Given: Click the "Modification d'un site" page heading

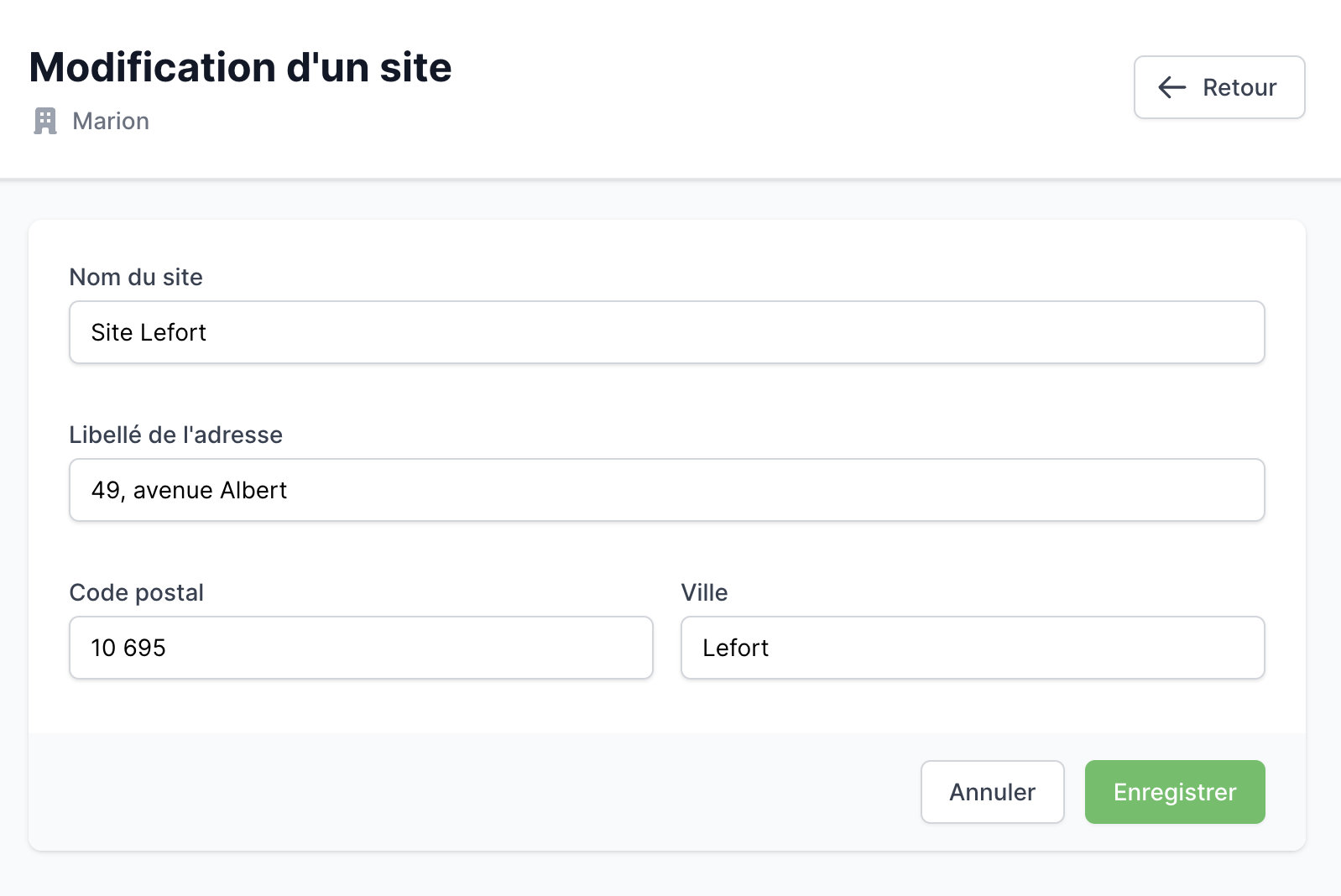Looking at the screenshot, I should tap(241, 67).
